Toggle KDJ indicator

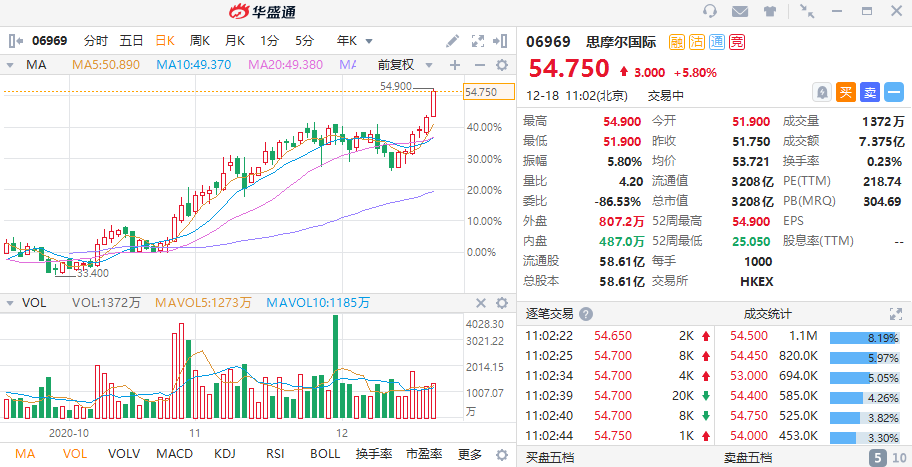(225, 454)
